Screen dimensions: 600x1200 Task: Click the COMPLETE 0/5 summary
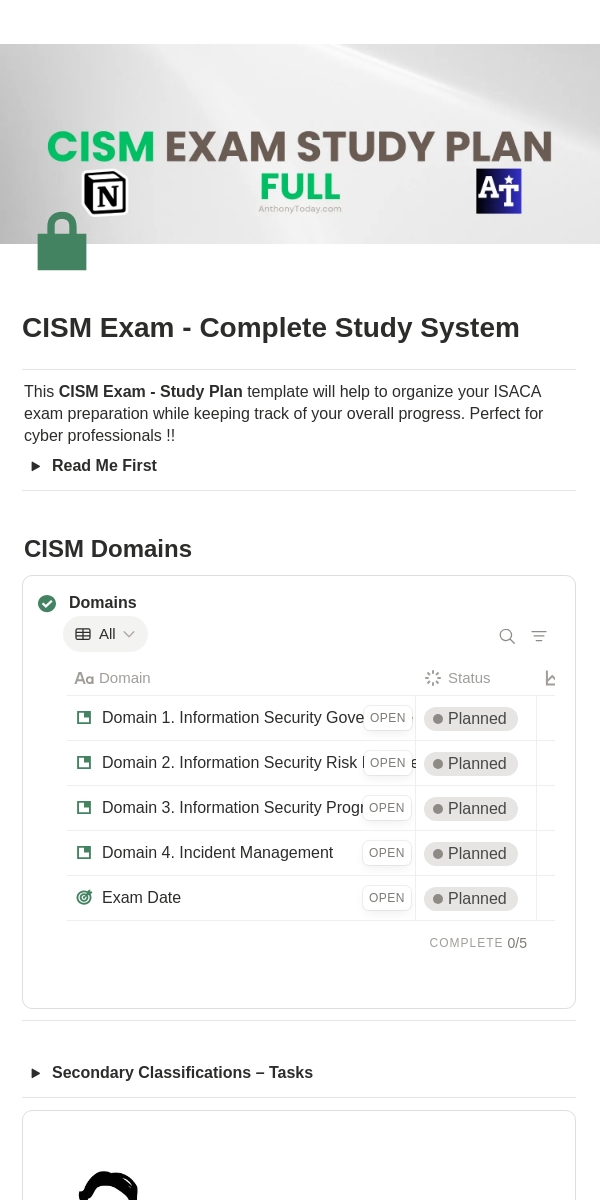pos(478,943)
